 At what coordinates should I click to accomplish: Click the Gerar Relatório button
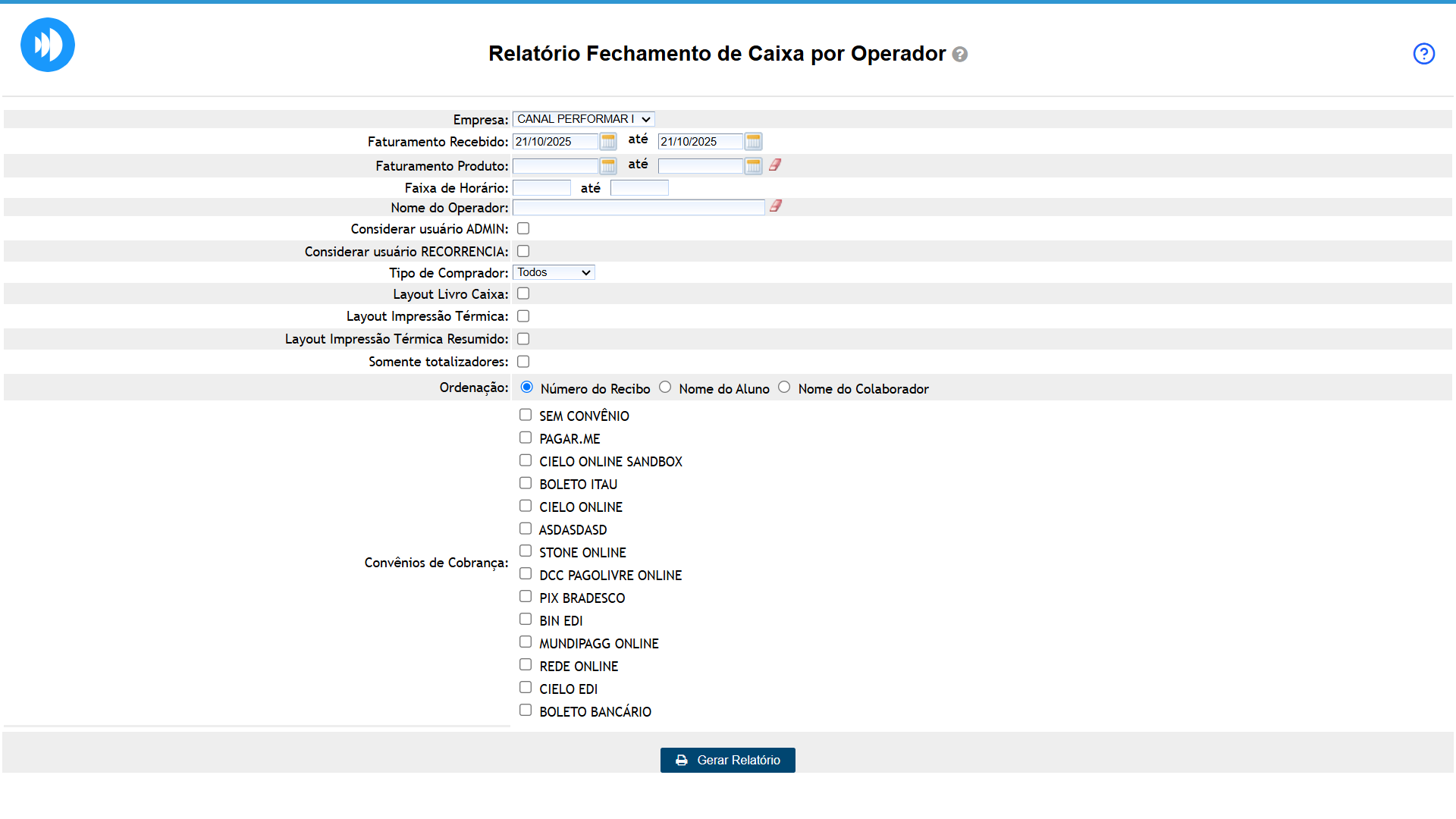coord(727,760)
